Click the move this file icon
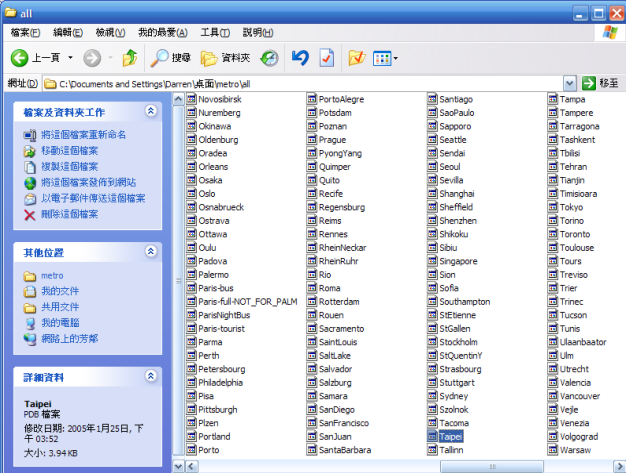Screen dimensions: 626x473 point(30,151)
